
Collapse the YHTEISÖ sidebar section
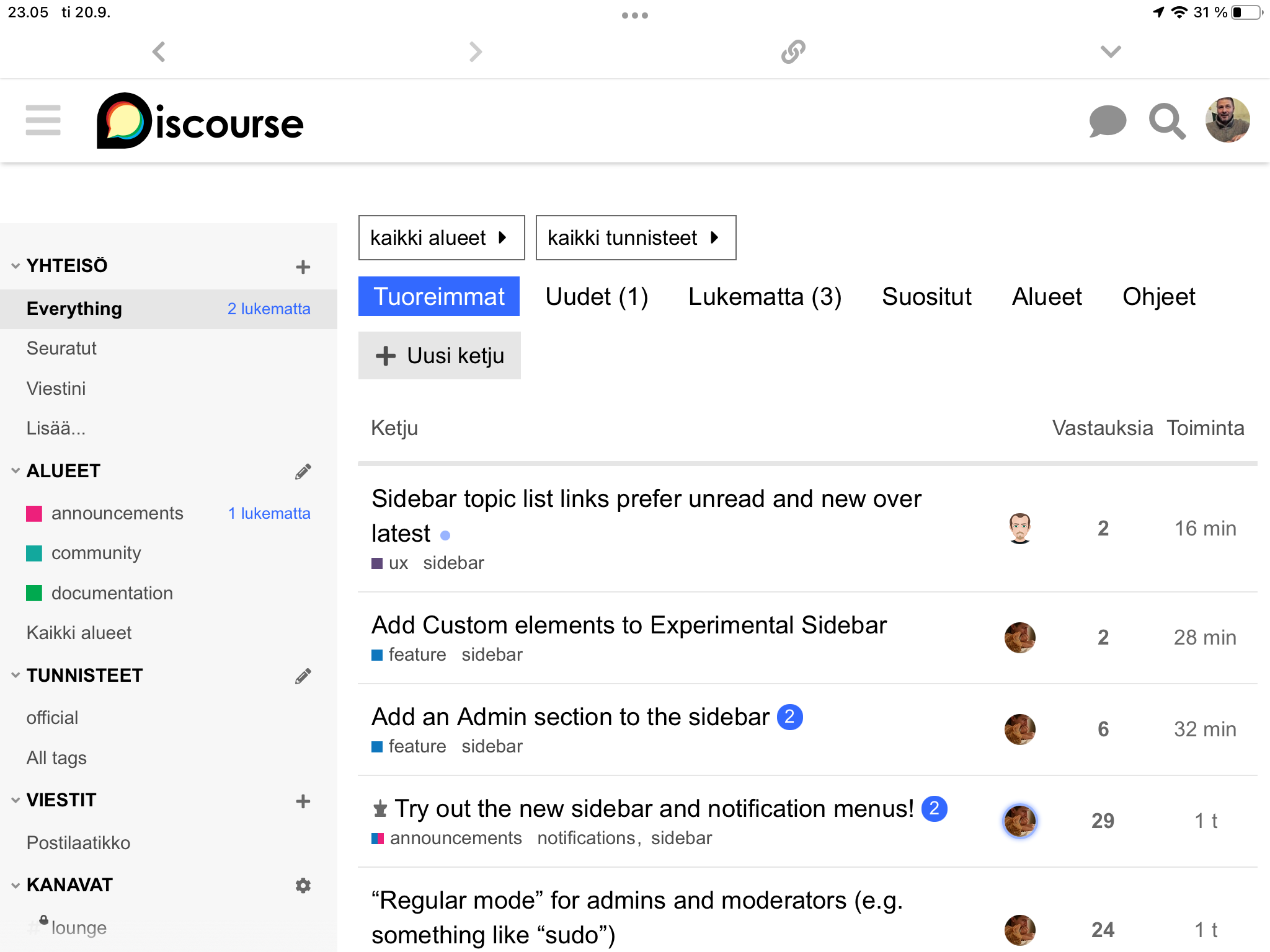tap(16, 266)
